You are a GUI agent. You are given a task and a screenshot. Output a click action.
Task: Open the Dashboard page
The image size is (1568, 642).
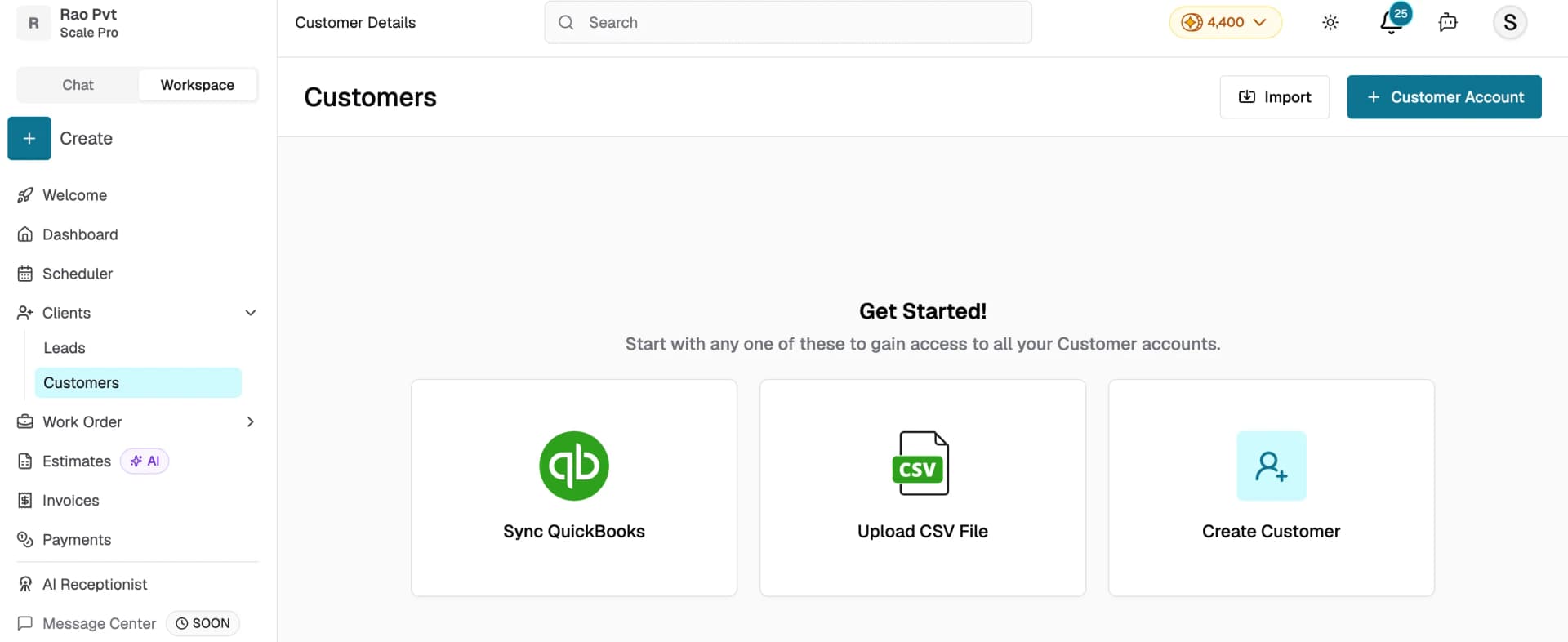tap(80, 234)
